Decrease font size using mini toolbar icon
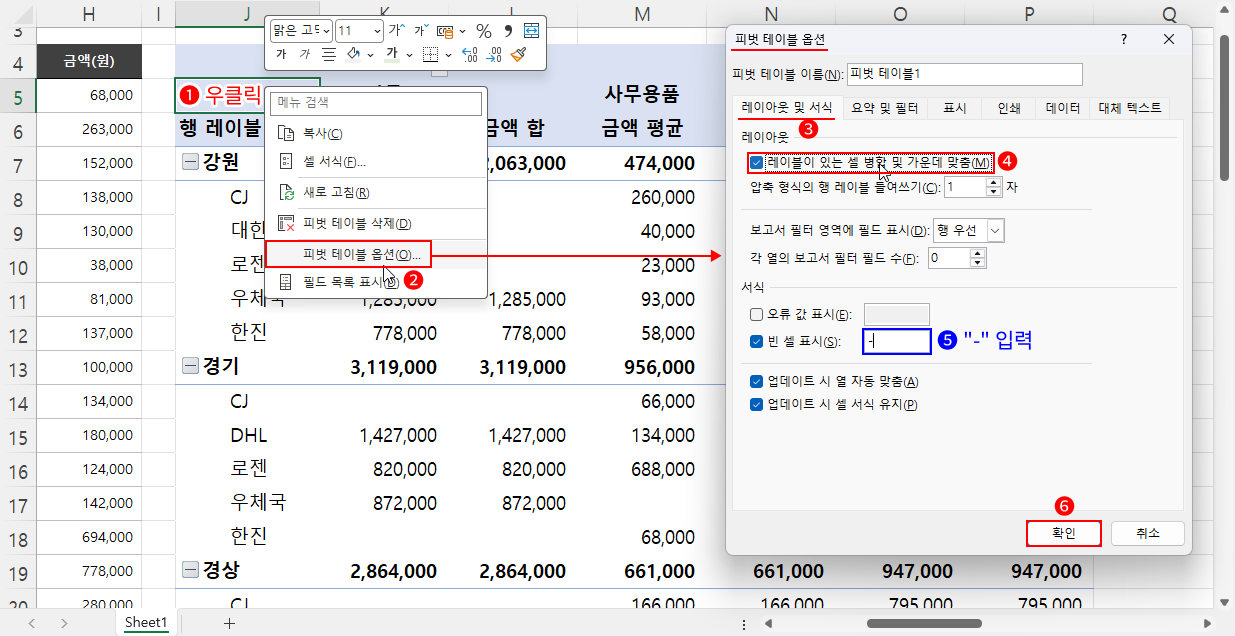 click(x=420, y=29)
